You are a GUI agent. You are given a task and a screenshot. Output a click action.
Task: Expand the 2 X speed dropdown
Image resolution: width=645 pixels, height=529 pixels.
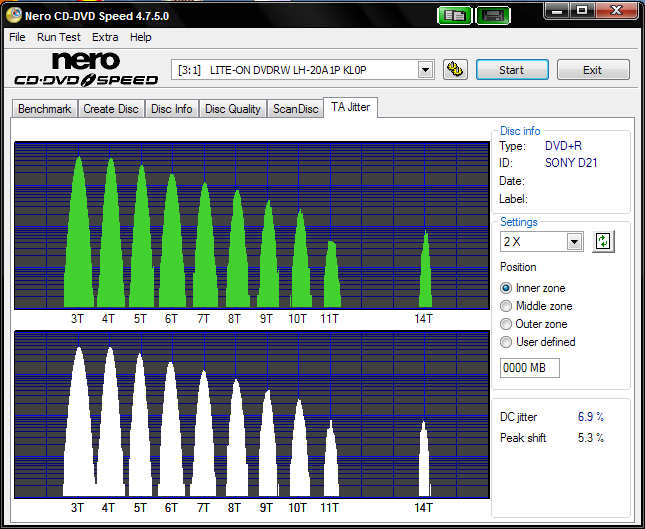point(574,242)
